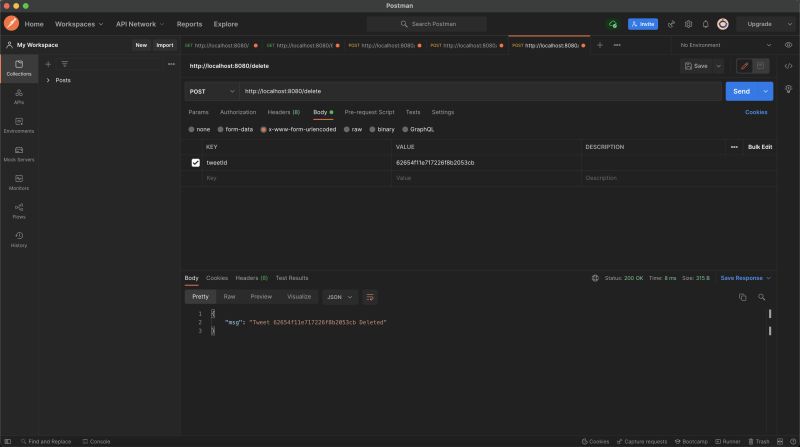Screen dimensions: 800x447
Task: Open the API Network dropdown menu
Action: pos(140,24)
